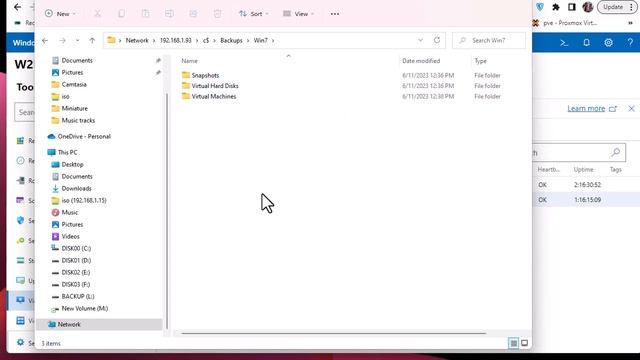The width and height of the screenshot is (640, 360).
Task: Open drive DISK00 (C:)
Action: (x=76, y=248)
